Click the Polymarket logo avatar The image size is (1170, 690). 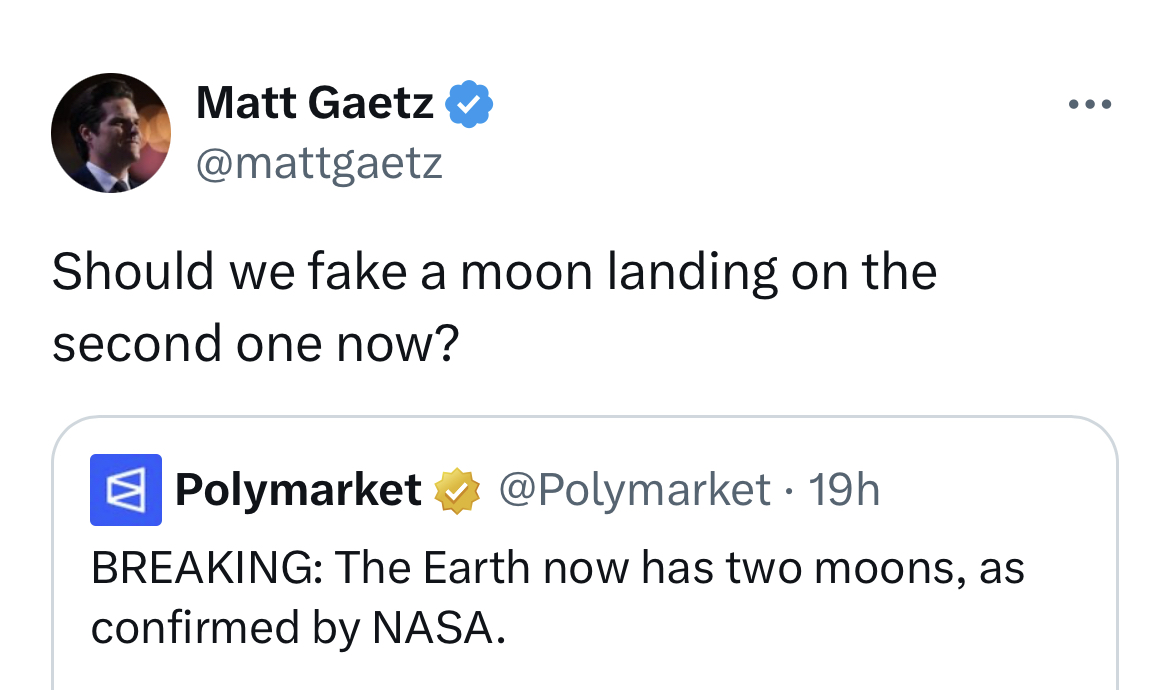(x=126, y=490)
